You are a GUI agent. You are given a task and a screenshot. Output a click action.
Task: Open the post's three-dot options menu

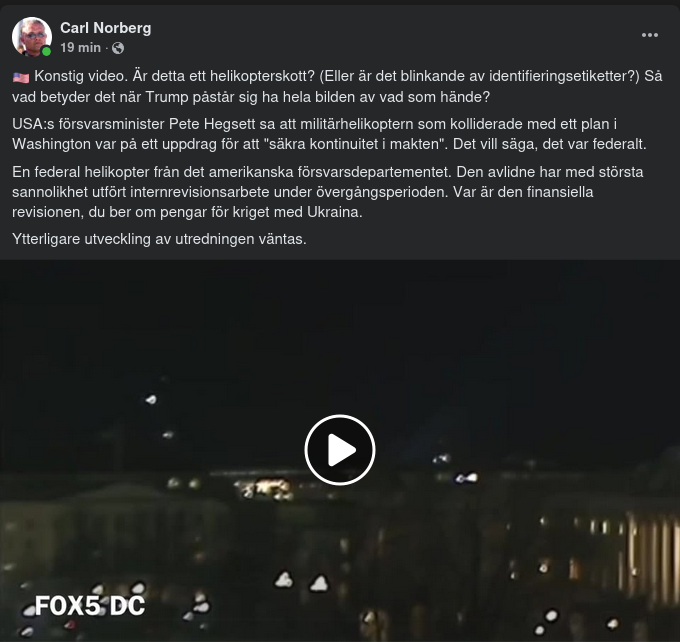(x=650, y=35)
